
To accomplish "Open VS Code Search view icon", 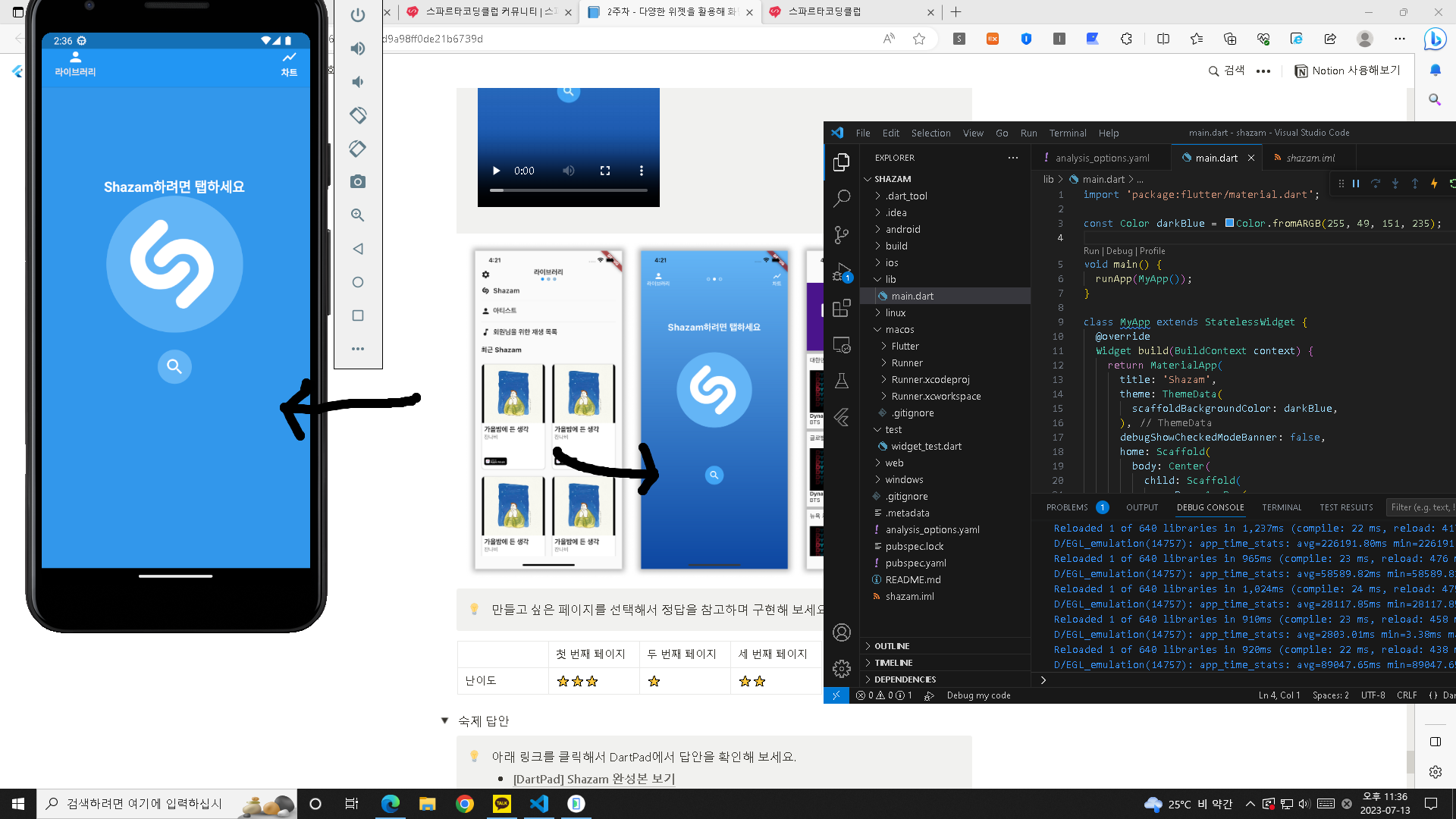I will (842, 198).
